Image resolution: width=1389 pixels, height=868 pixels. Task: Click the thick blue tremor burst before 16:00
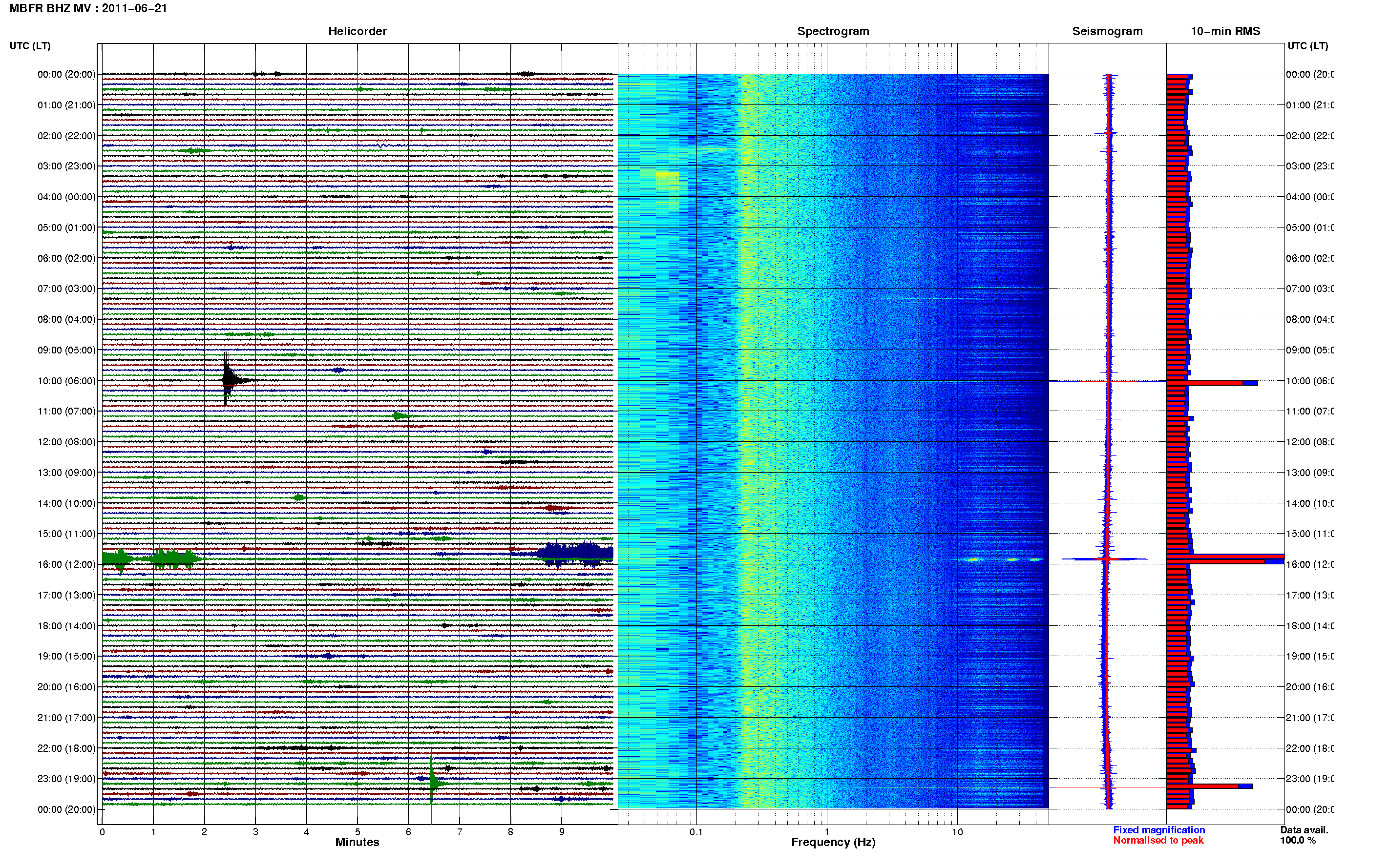[x=575, y=554]
